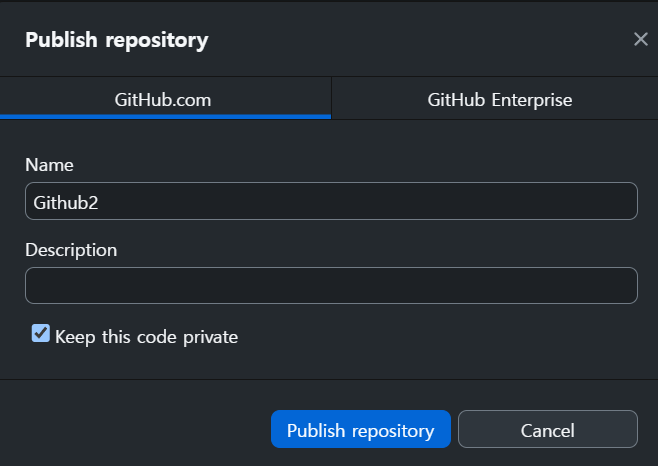This screenshot has height=466, width=658.
Task: Switch to the GitHub.com tab
Action: [164, 100]
